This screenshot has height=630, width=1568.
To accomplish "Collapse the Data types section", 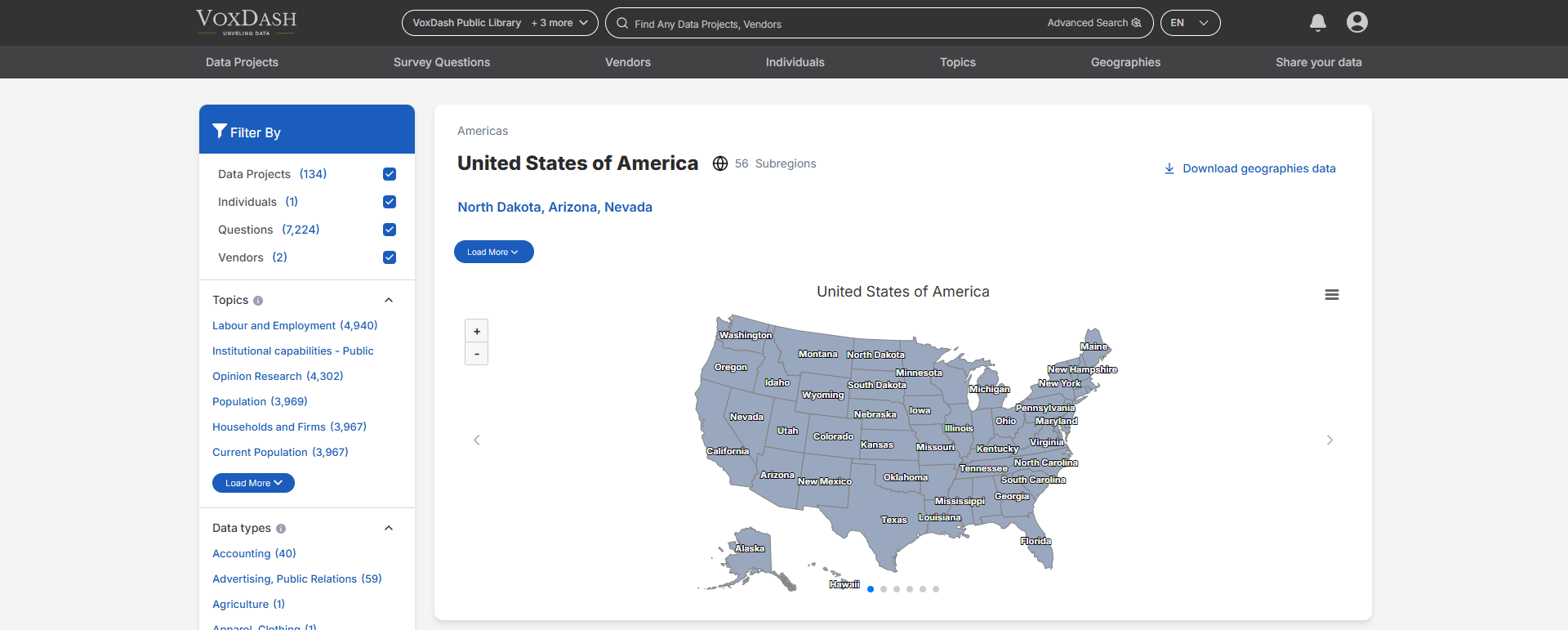I will [389, 528].
